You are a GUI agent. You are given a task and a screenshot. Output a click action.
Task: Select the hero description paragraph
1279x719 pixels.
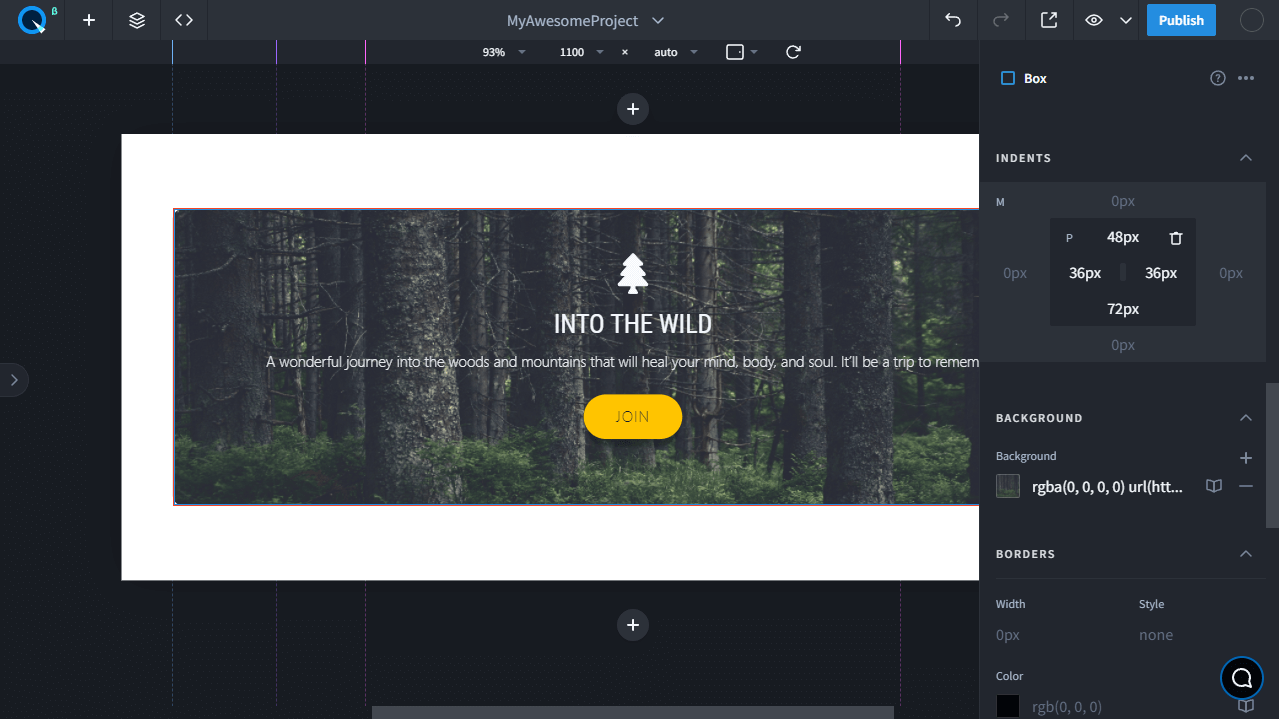tap(622, 362)
